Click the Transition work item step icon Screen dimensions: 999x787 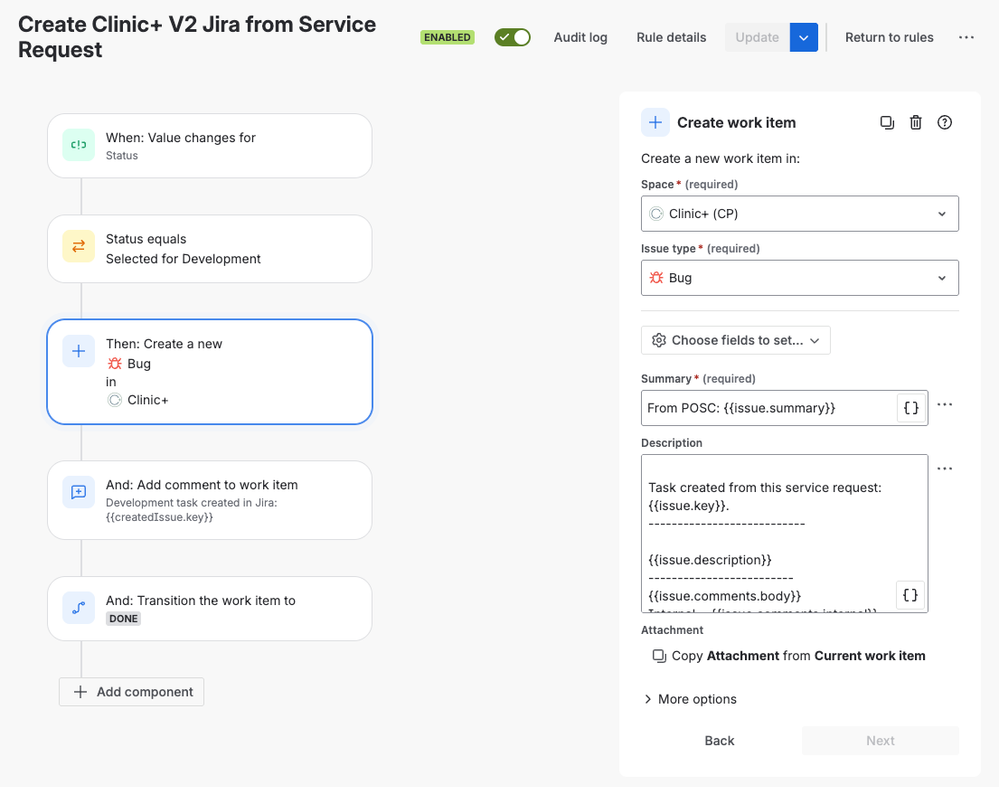pos(78,608)
